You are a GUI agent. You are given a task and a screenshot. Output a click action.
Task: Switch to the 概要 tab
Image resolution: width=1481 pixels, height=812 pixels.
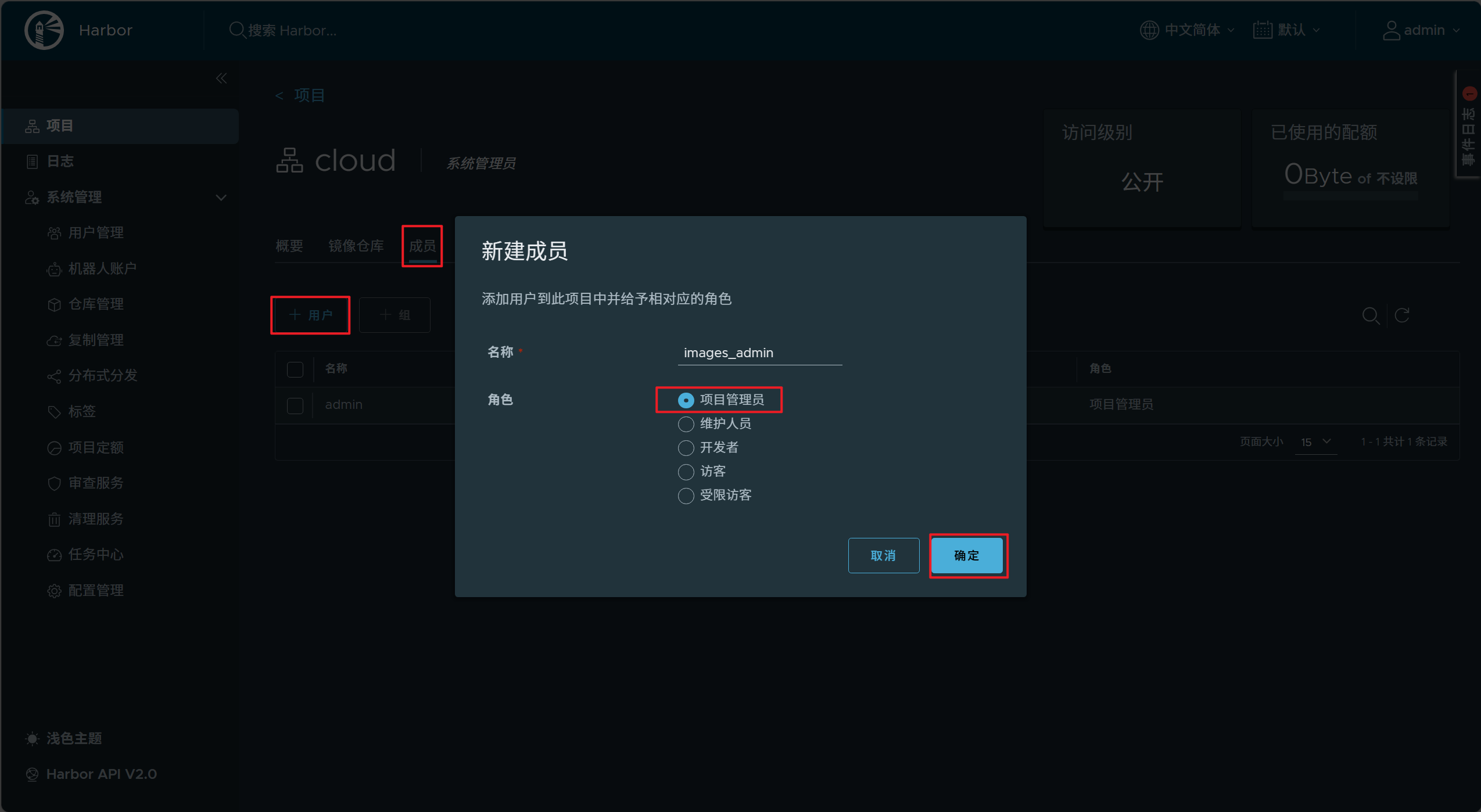click(289, 246)
